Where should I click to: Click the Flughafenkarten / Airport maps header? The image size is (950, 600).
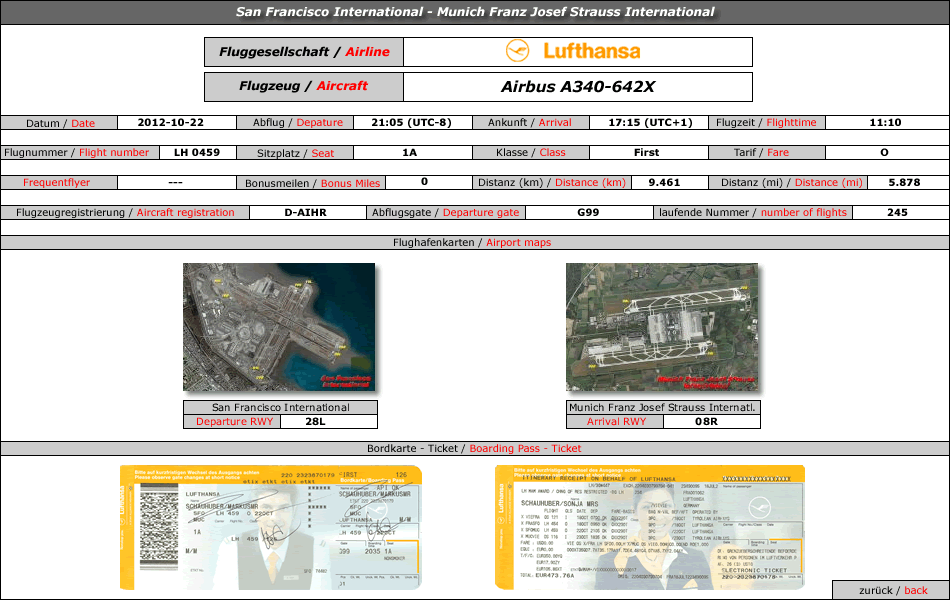click(x=474, y=242)
